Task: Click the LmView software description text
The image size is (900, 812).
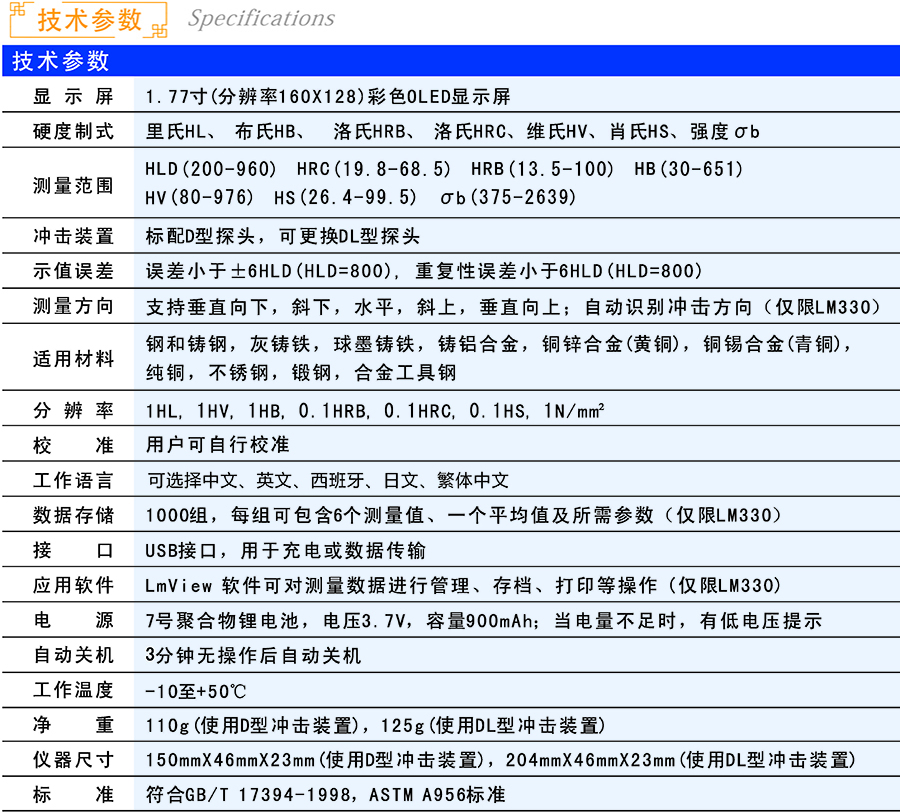Action: tap(463, 585)
